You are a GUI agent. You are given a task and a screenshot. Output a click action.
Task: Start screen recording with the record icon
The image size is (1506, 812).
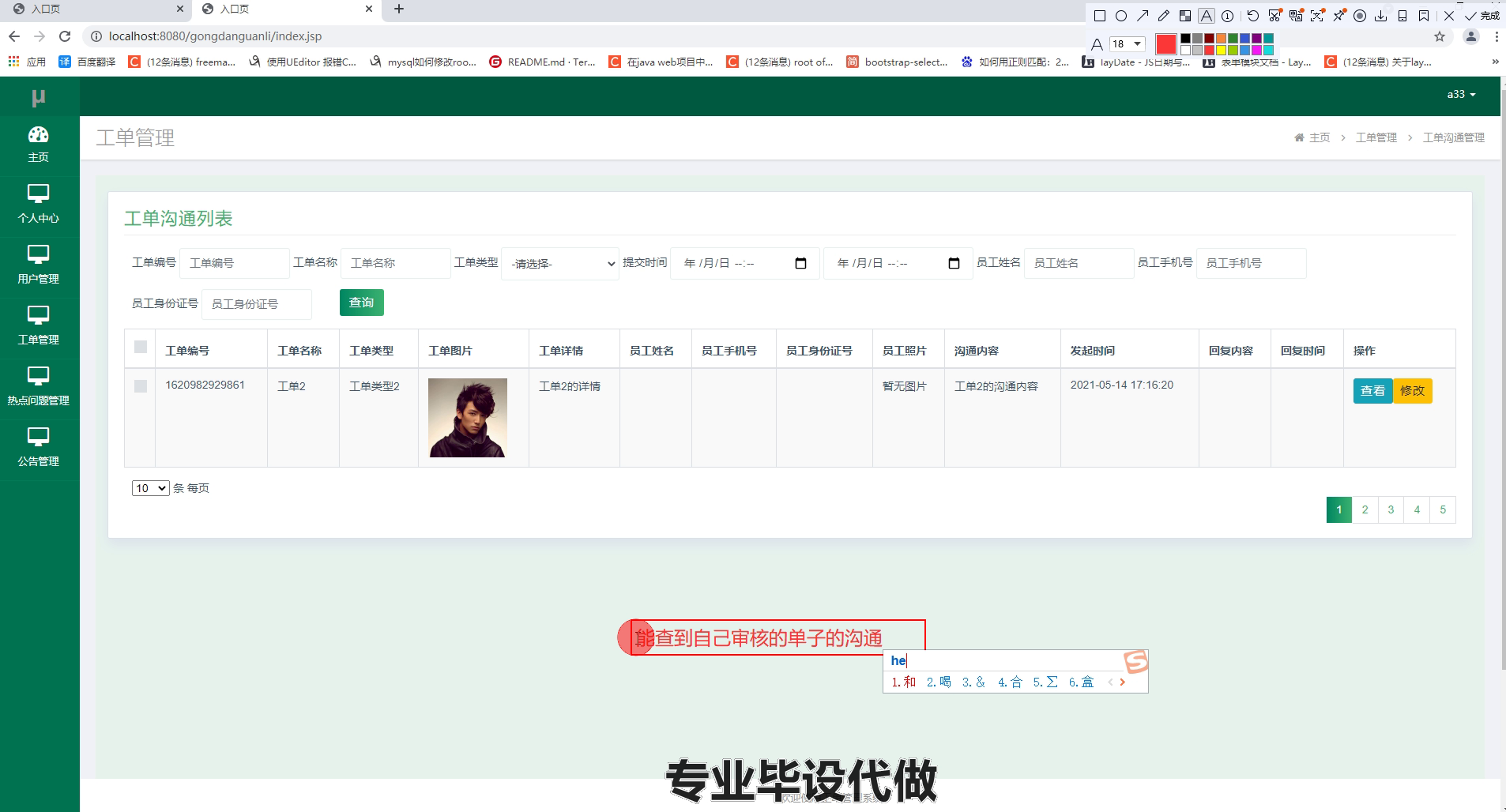(x=1360, y=16)
